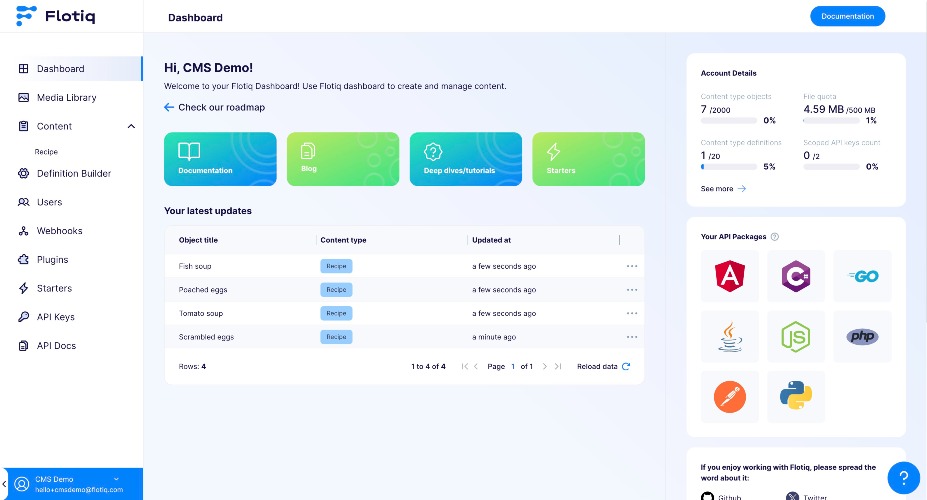Open more options for the Scrambled eggs row
Image resolution: width=927 pixels, height=500 pixels.
click(x=632, y=337)
